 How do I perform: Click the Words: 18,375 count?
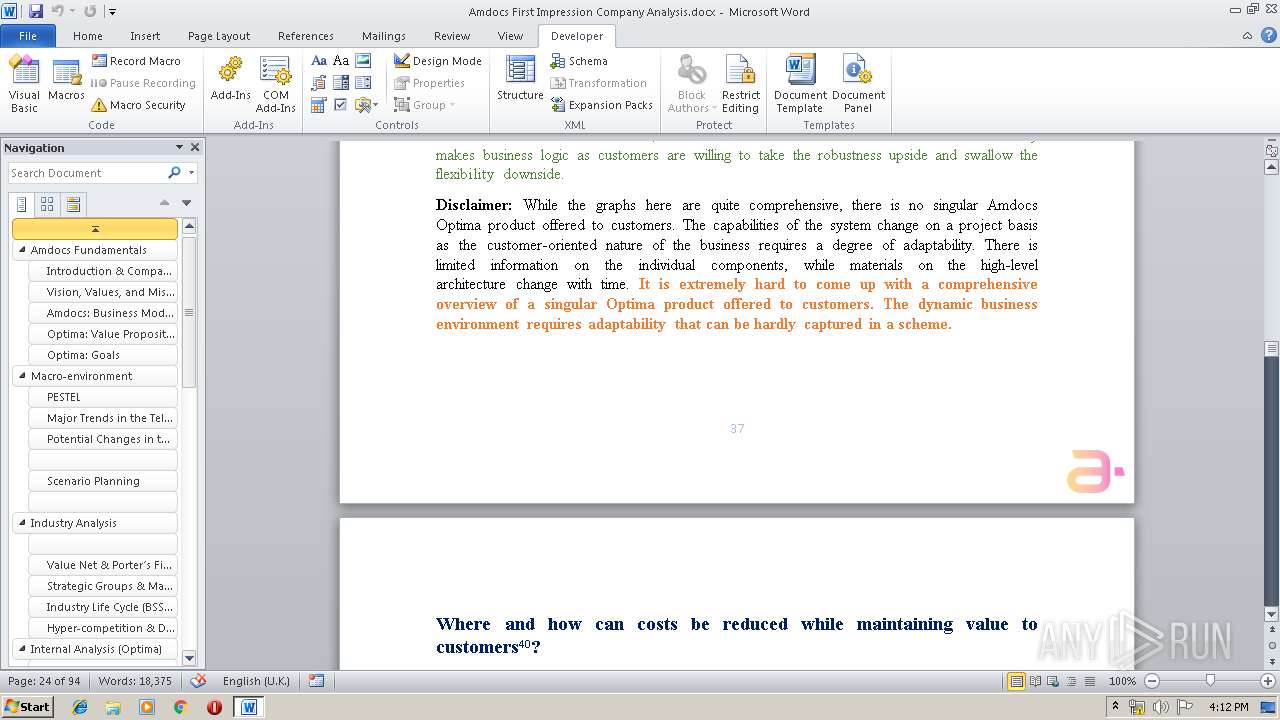click(135, 681)
